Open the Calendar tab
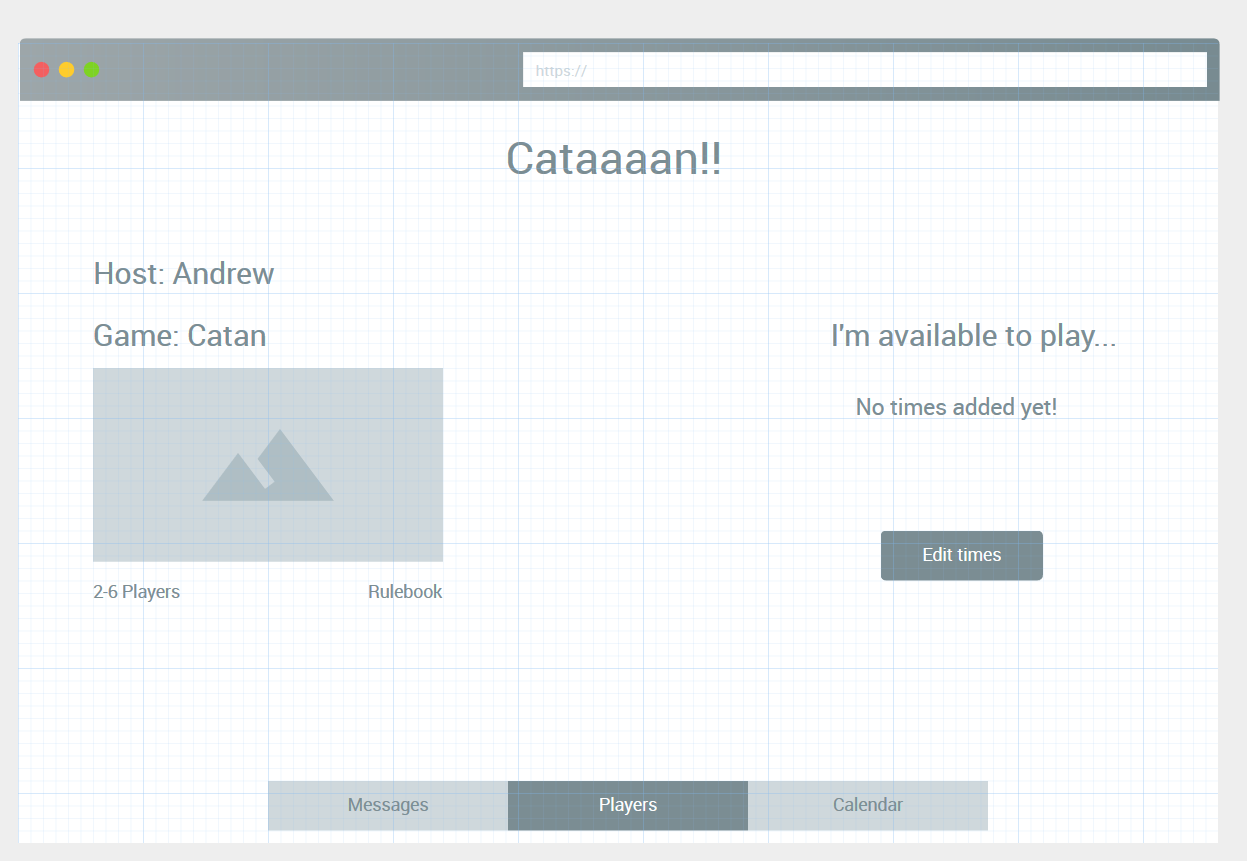Viewport: 1247px width, 861px height. tap(867, 805)
